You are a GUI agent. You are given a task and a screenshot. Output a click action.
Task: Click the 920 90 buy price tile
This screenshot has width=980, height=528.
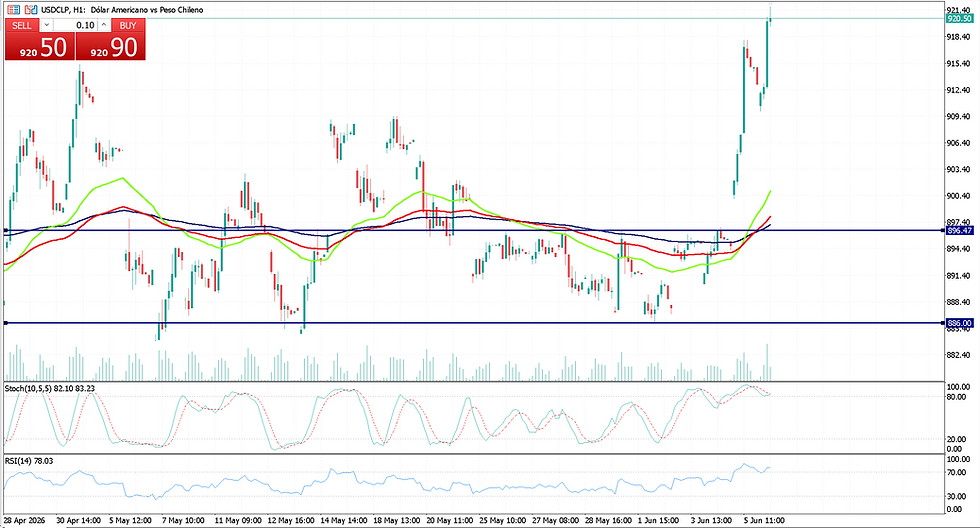coord(111,46)
